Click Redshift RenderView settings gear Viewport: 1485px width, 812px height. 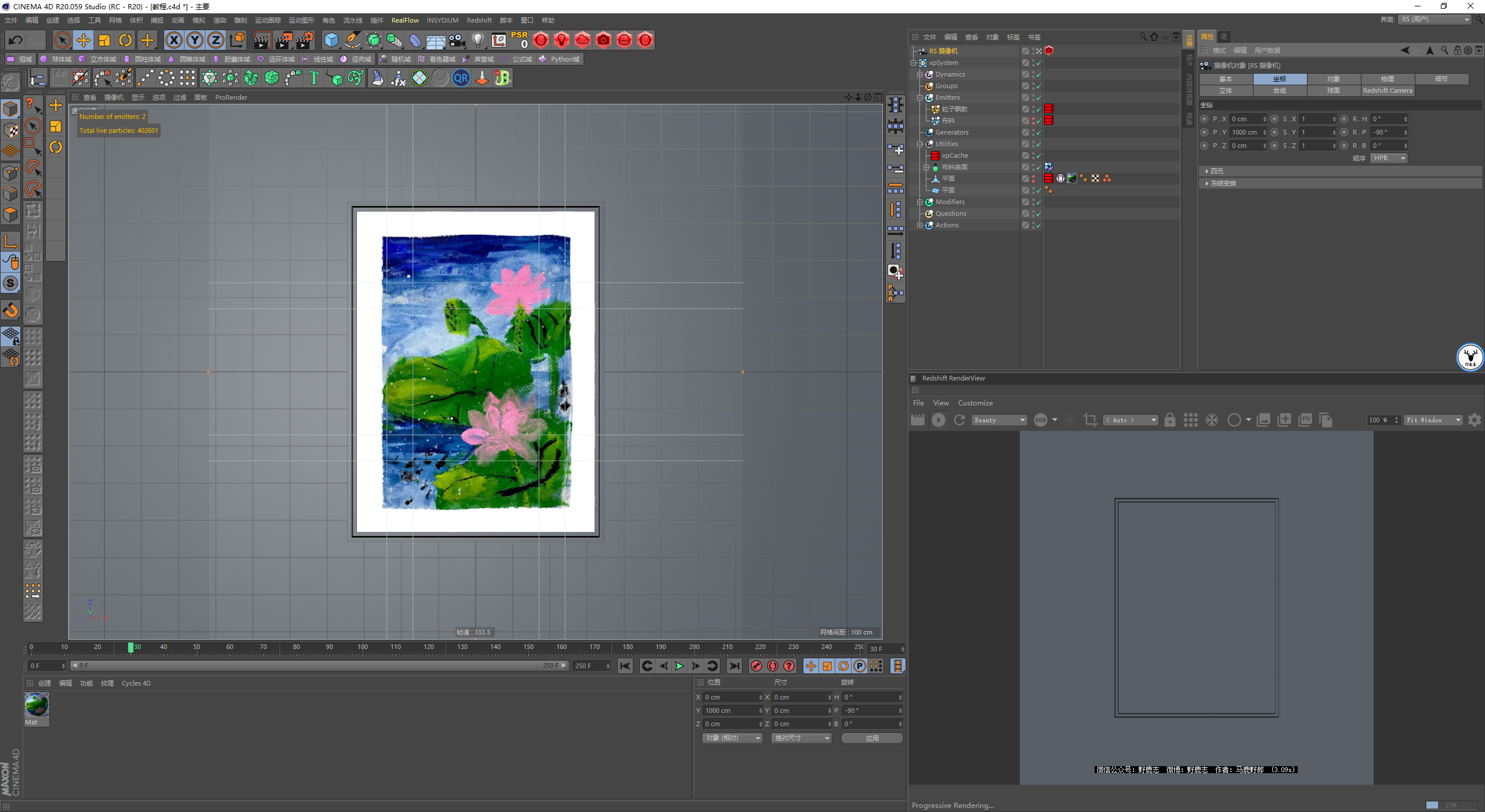[1474, 420]
